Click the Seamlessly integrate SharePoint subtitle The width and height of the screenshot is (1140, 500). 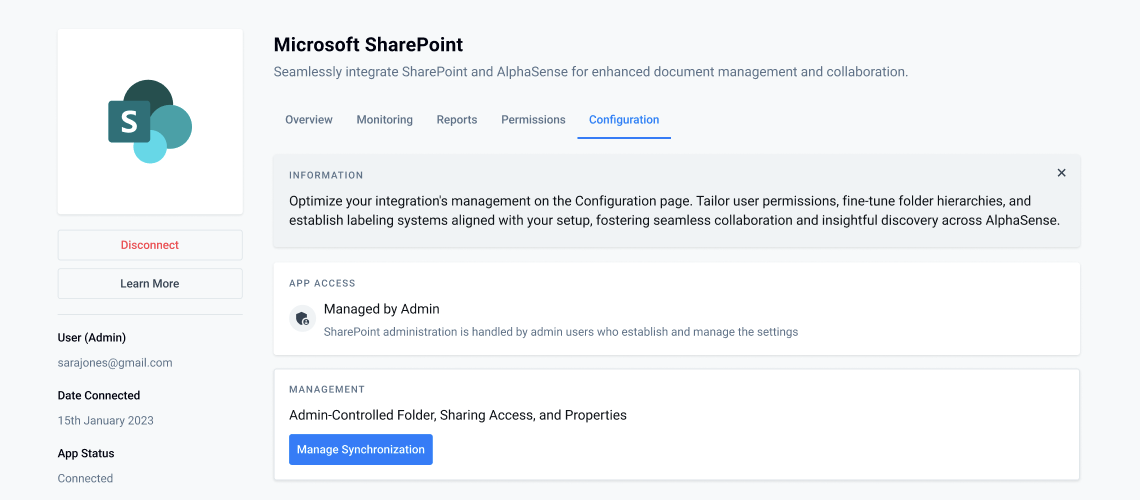click(x=591, y=72)
